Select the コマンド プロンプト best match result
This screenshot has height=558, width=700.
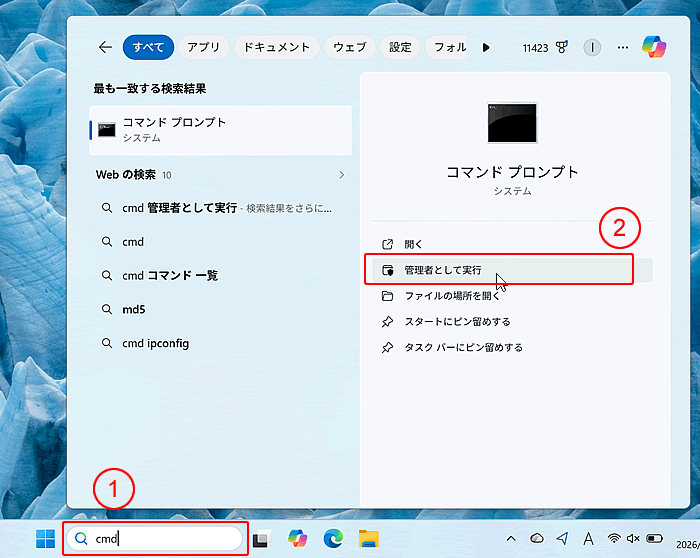pos(220,129)
